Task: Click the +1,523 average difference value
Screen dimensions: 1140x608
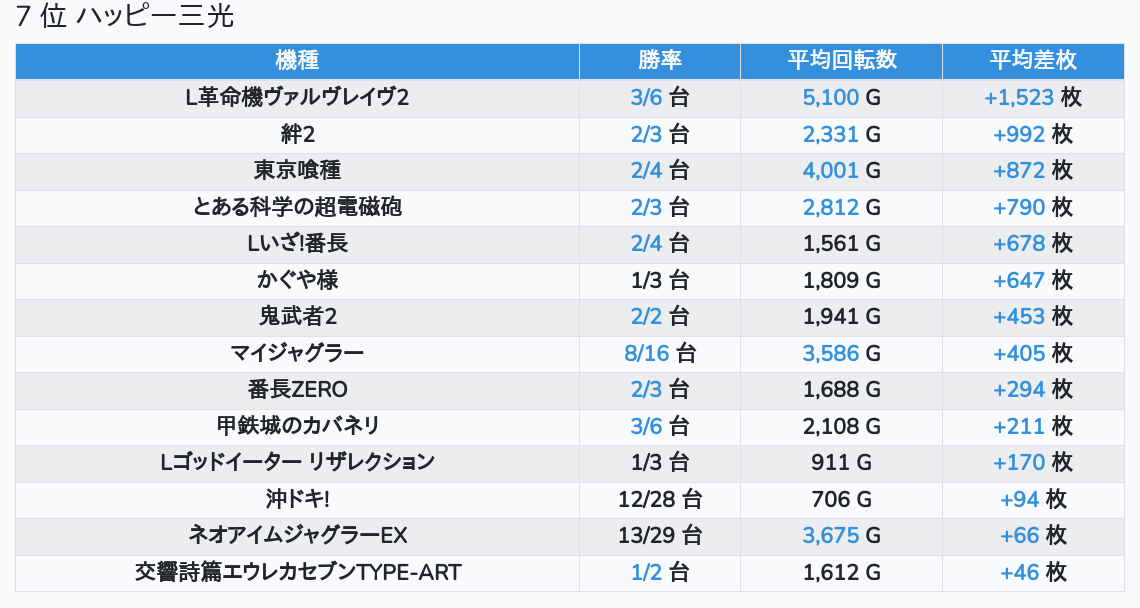Action: coord(1018,97)
